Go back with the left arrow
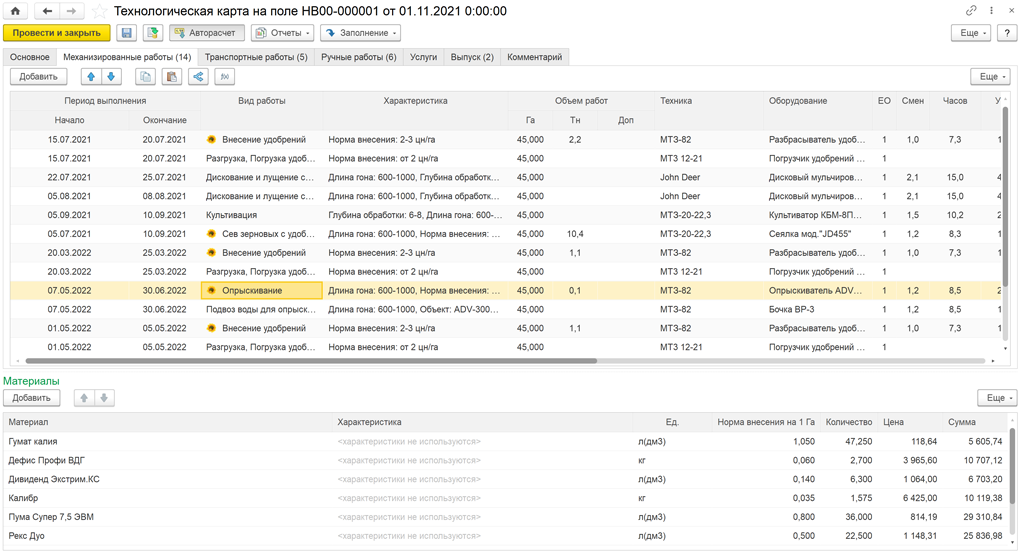Viewport: 1024px width, 555px height. (x=47, y=11)
